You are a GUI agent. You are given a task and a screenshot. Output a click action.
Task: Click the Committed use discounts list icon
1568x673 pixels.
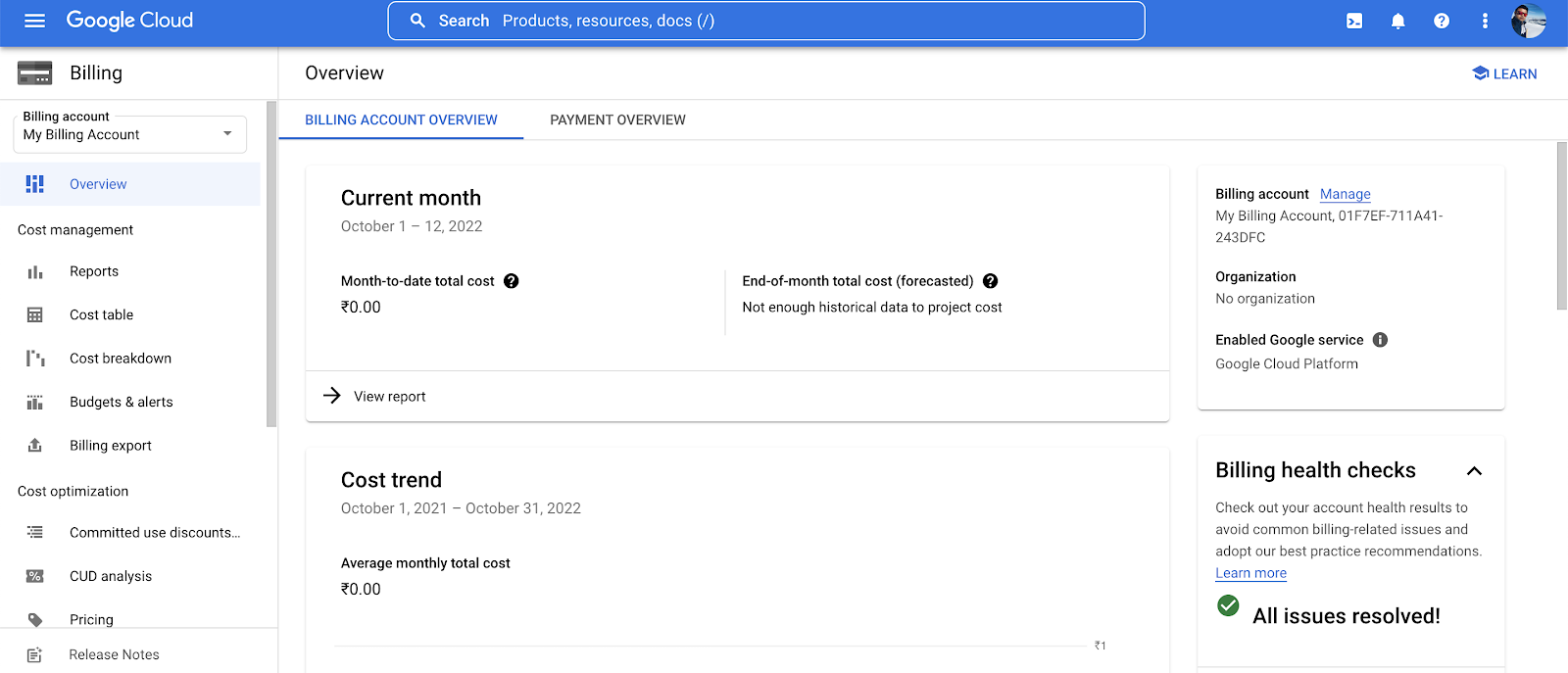pos(35,533)
